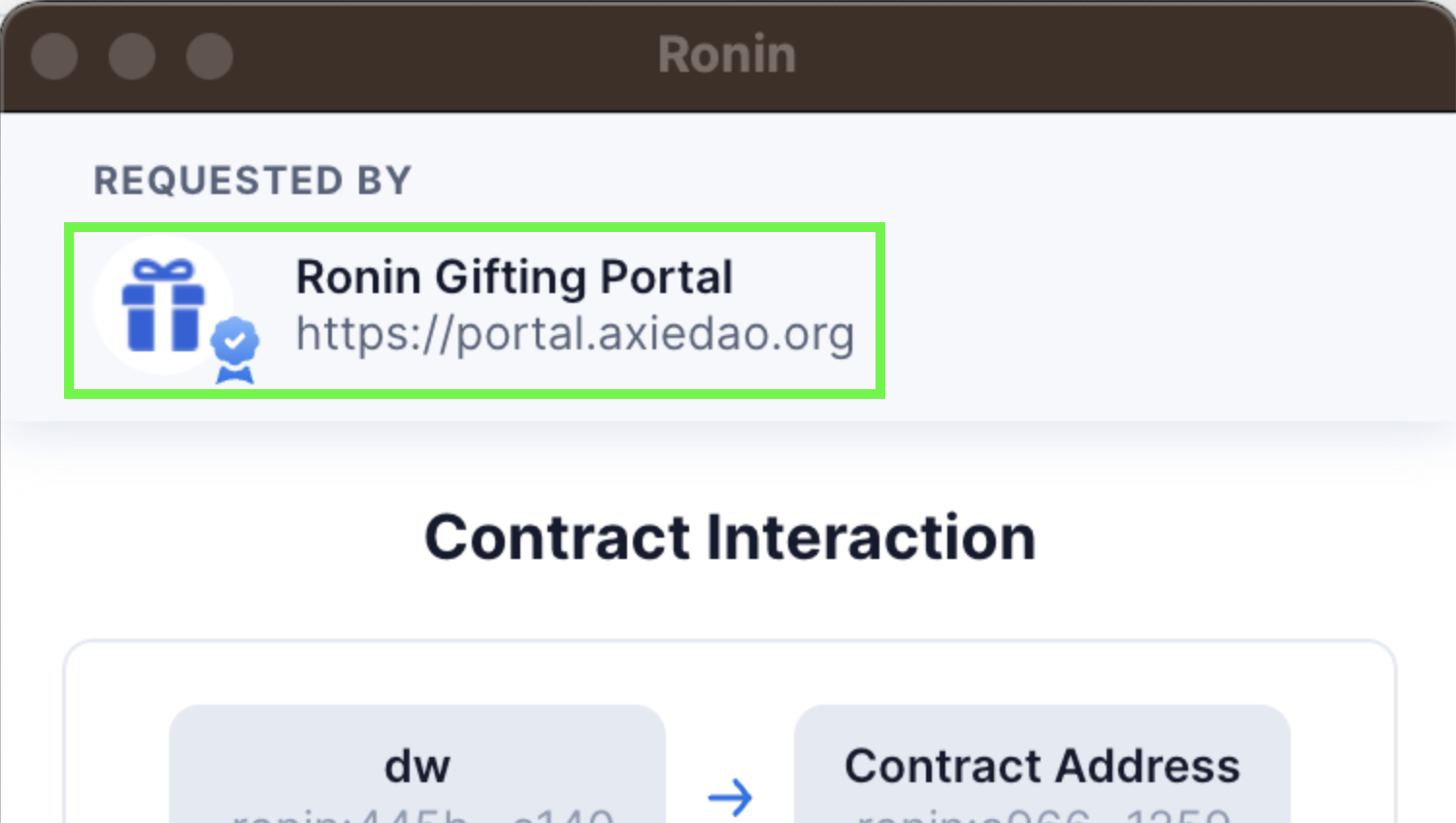
Task: Click the blue gift box icon
Action: pyautogui.click(x=163, y=305)
